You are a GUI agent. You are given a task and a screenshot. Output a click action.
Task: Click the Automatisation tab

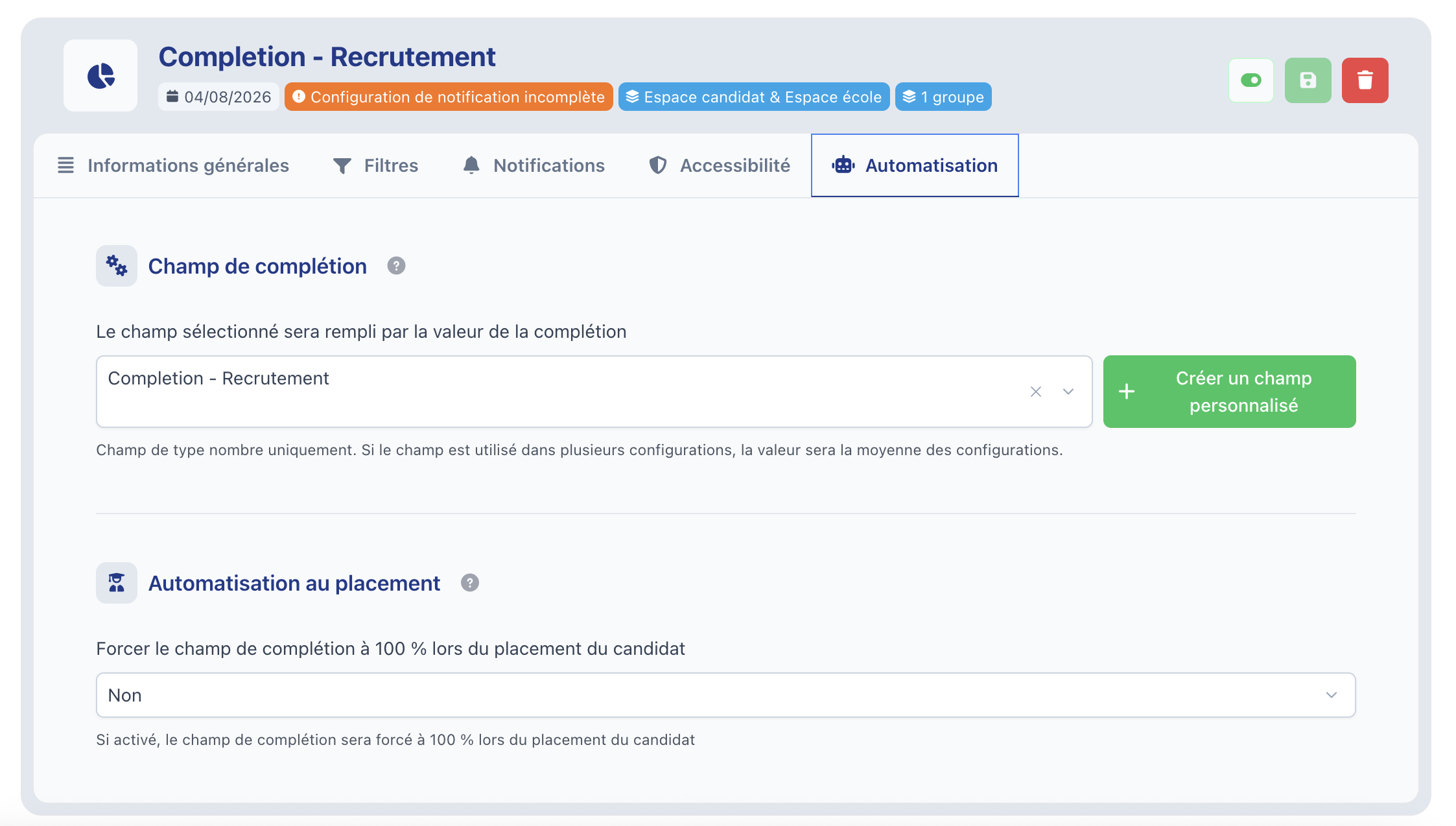[x=915, y=165]
